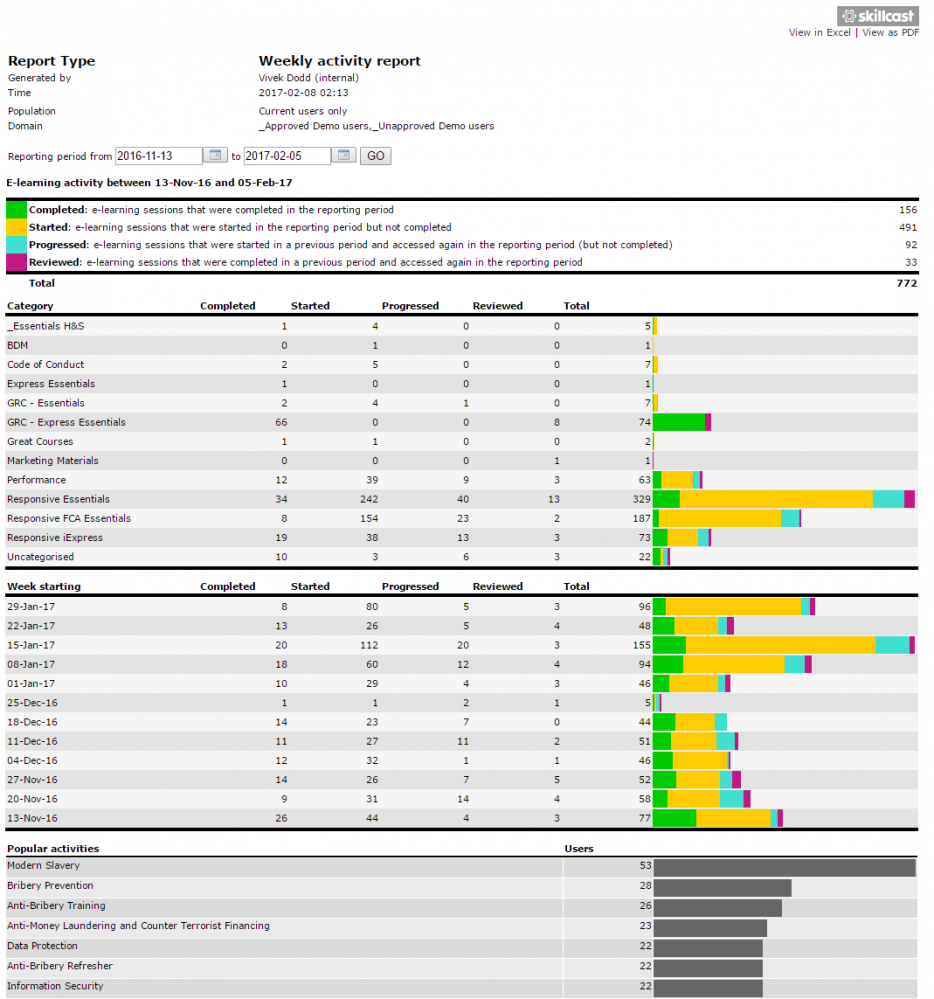
Task: Select the Great Courses category
Action: click(x=462, y=442)
